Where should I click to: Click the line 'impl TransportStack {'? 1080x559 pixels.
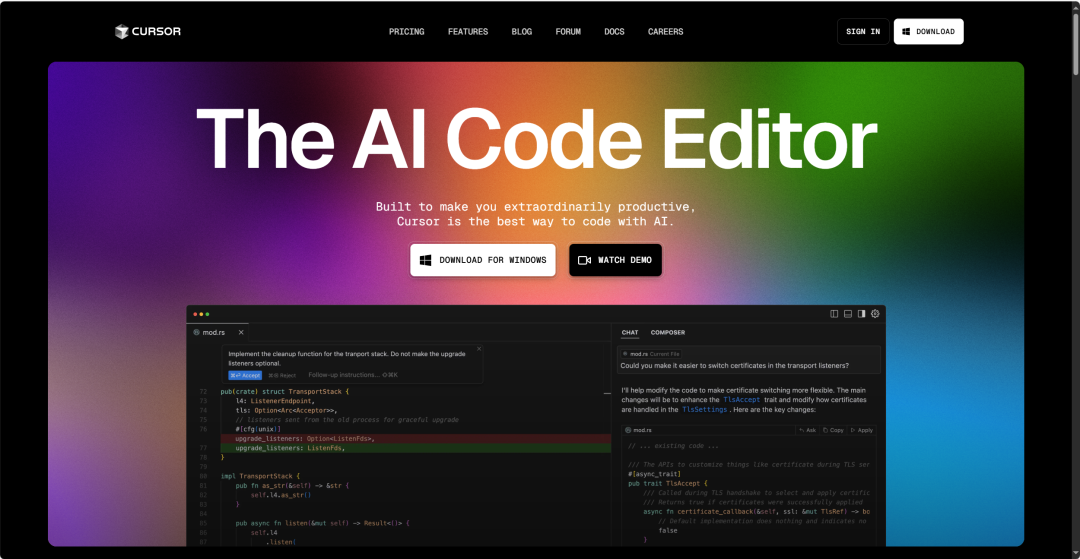click(x=260, y=476)
